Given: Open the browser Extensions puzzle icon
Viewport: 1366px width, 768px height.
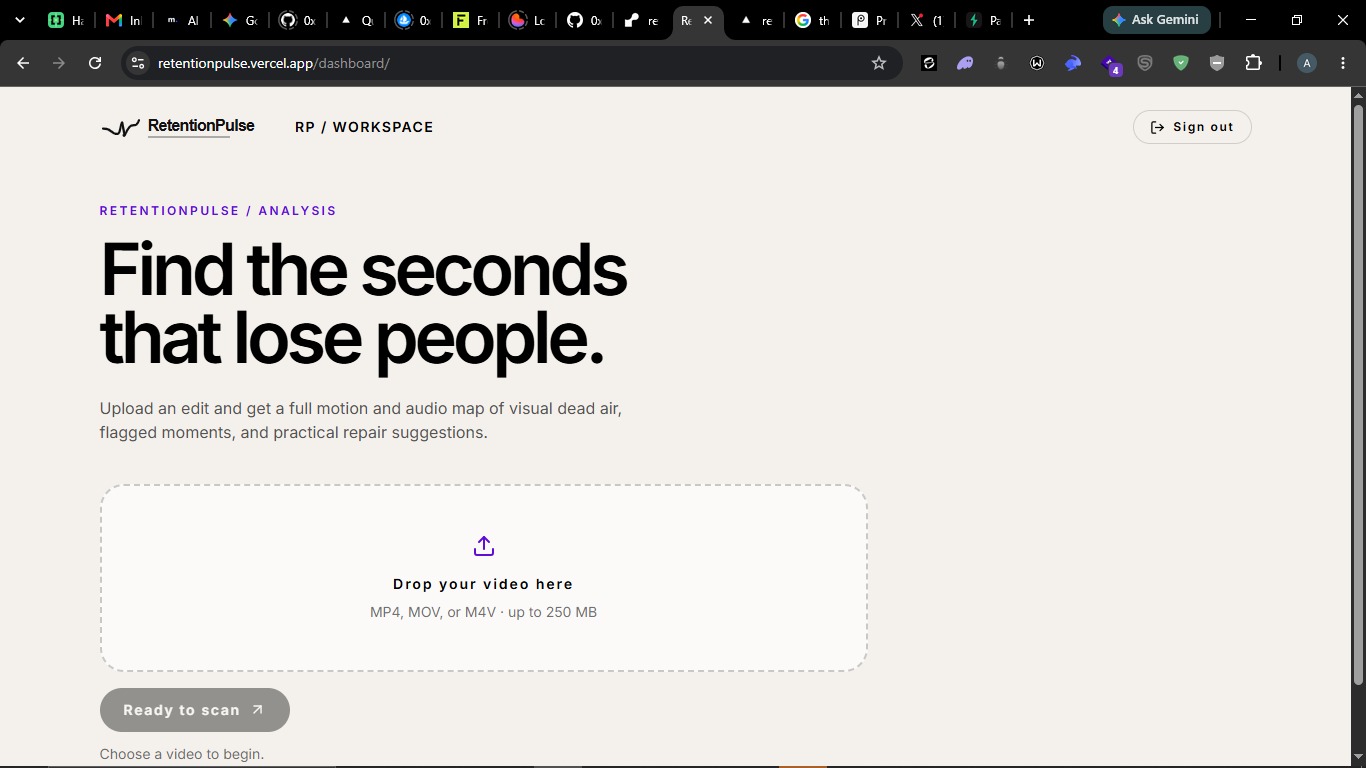Looking at the screenshot, I should tap(1253, 63).
